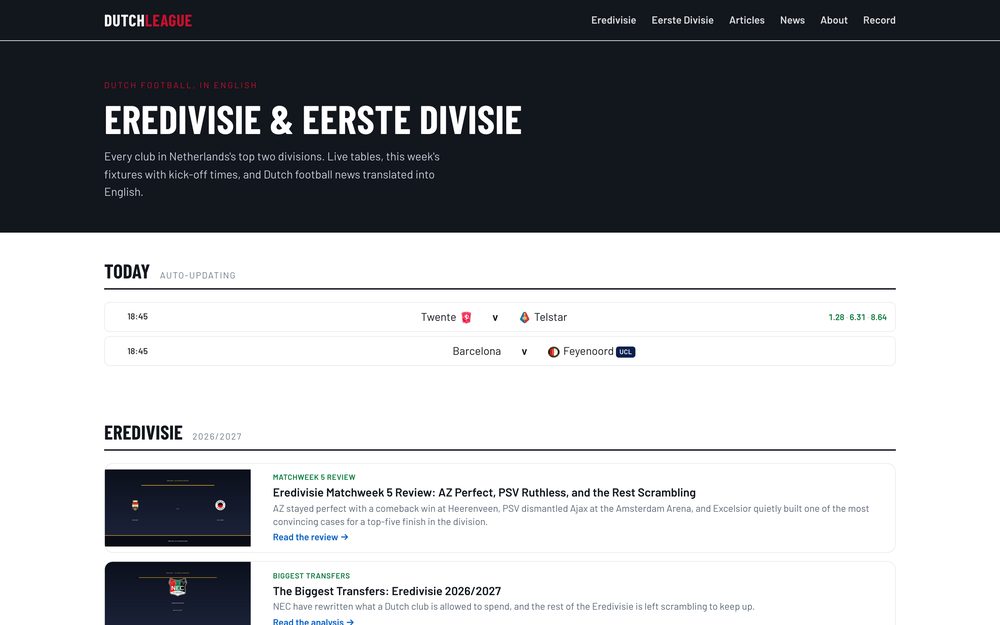Open the Matchweek 5 Review article thumbnail
Image resolution: width=1000 pixels, height=625 pixels.
point(177,508)
